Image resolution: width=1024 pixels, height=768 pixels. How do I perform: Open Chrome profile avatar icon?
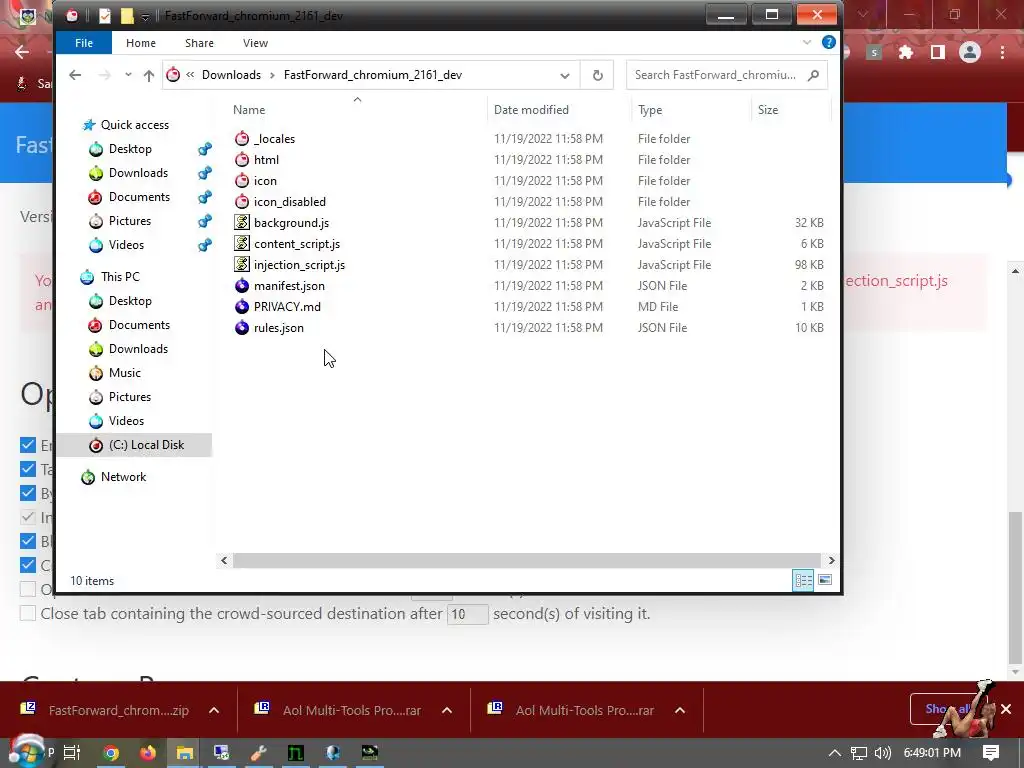(970, 52)
